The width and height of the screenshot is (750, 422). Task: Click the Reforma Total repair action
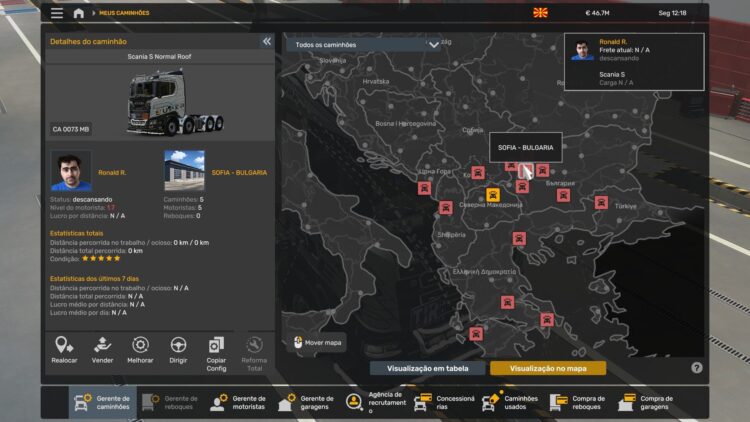(x=254, y=355)
